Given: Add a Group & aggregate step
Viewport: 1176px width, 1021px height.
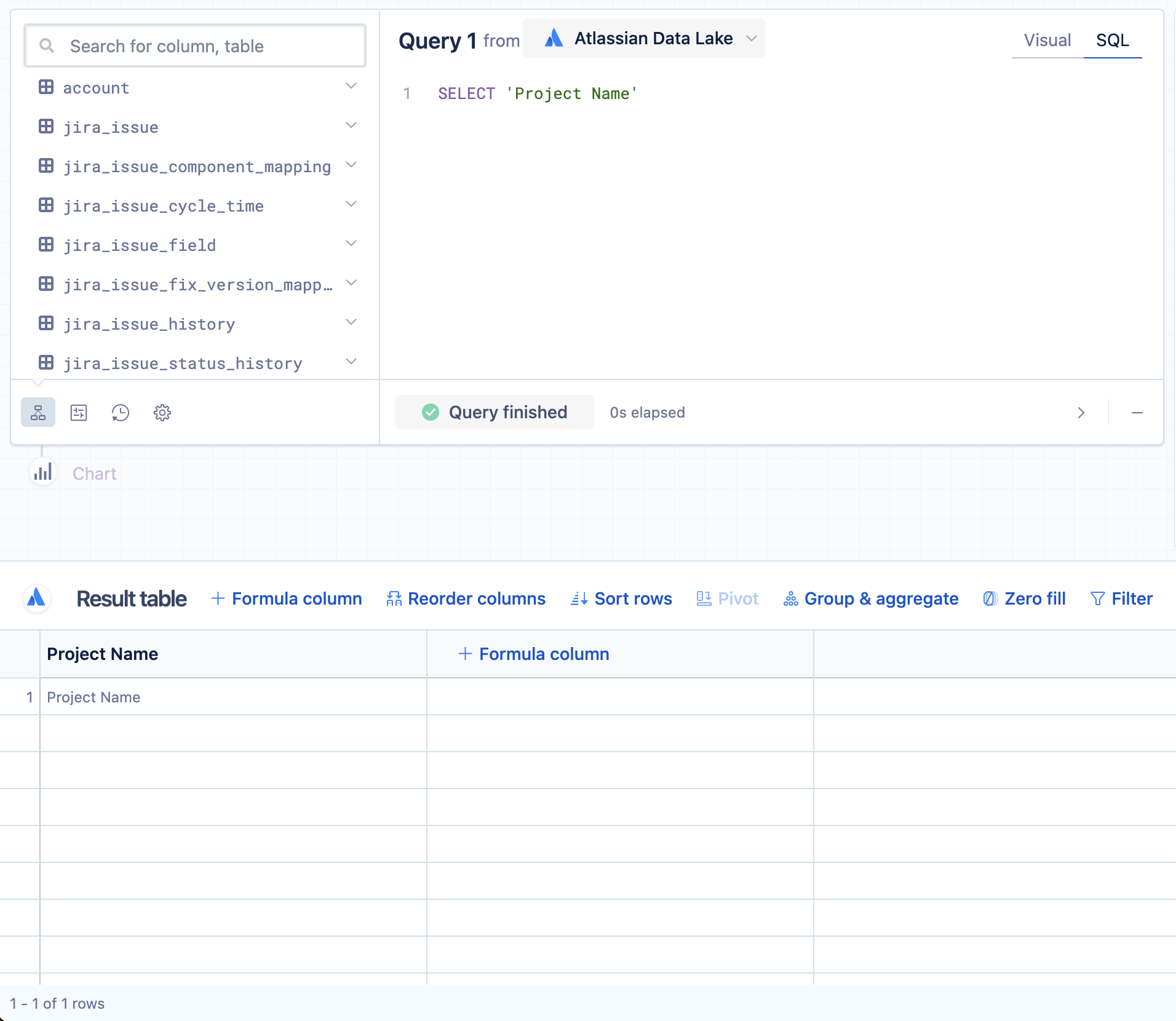Looking at the screenshot, I should (x=871, y=598).
